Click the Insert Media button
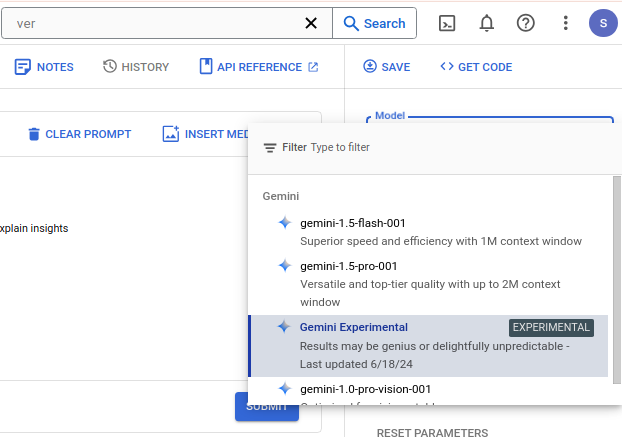 coord(205,134)
